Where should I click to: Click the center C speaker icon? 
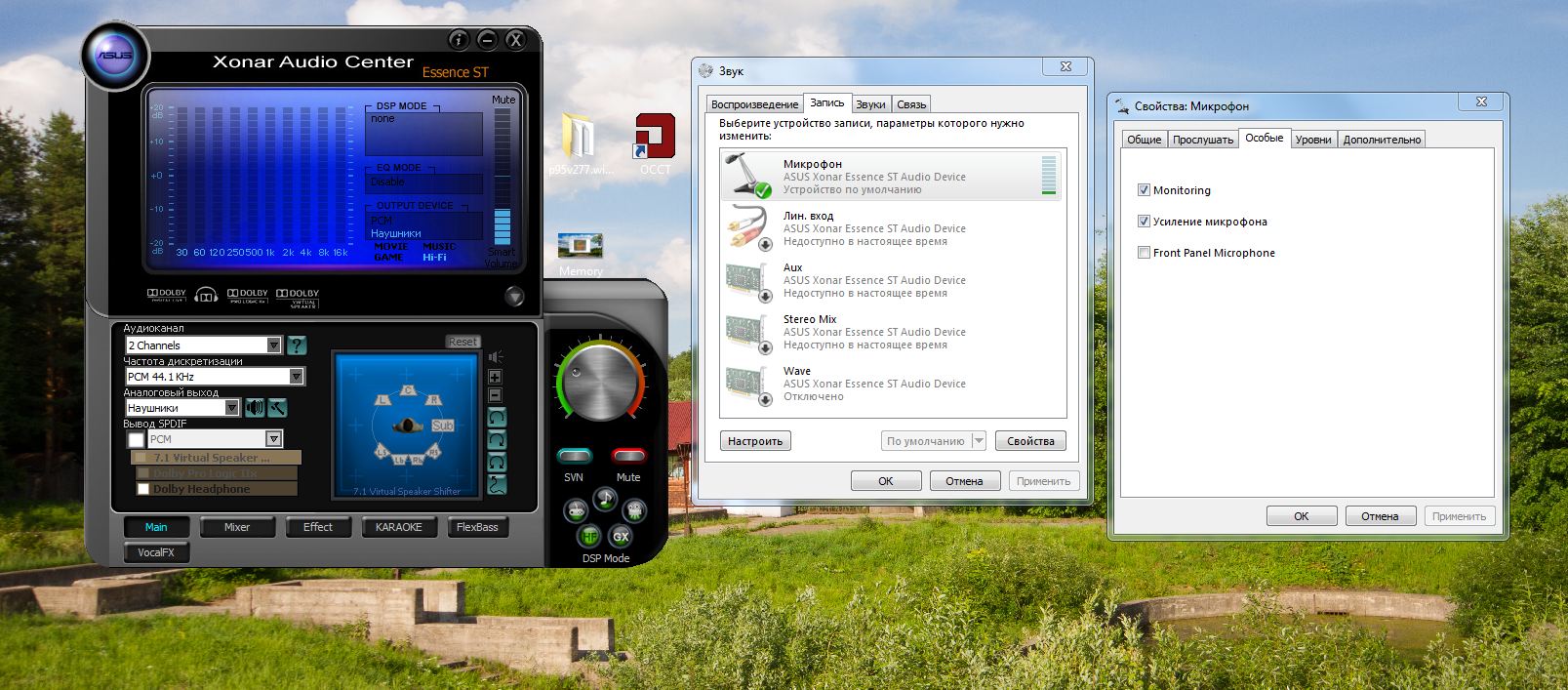click(409, 391)
